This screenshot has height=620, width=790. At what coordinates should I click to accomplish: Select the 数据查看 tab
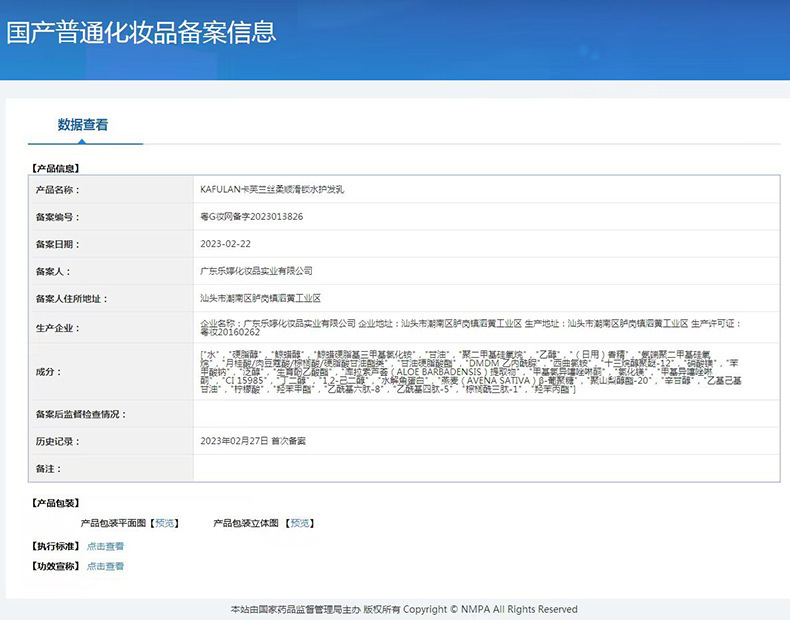coord(83,124)
